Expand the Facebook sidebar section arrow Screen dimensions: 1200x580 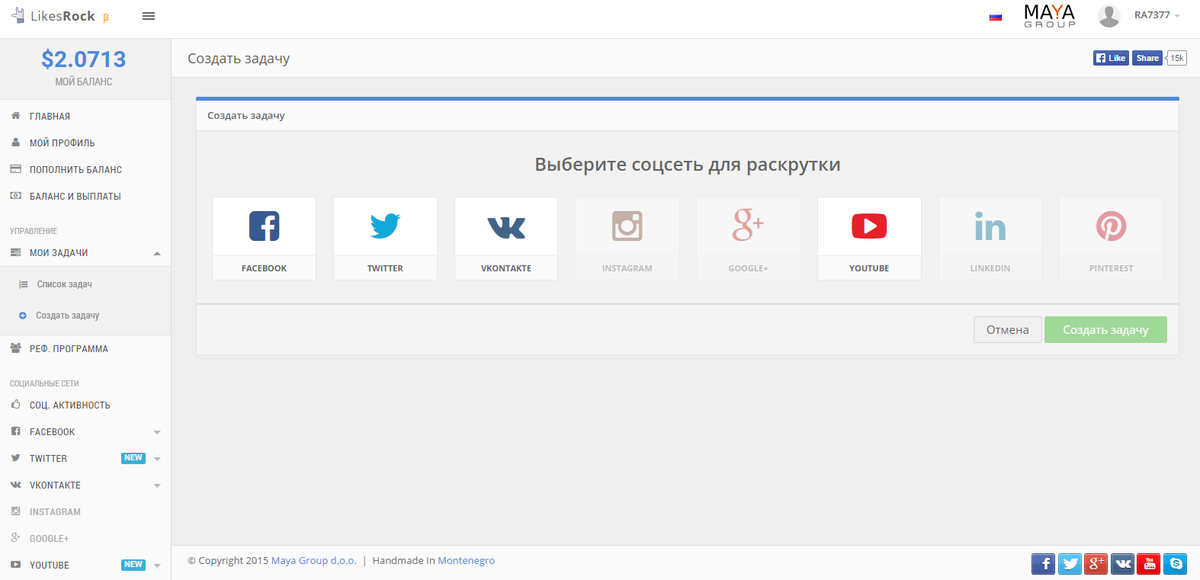point(157,432)
